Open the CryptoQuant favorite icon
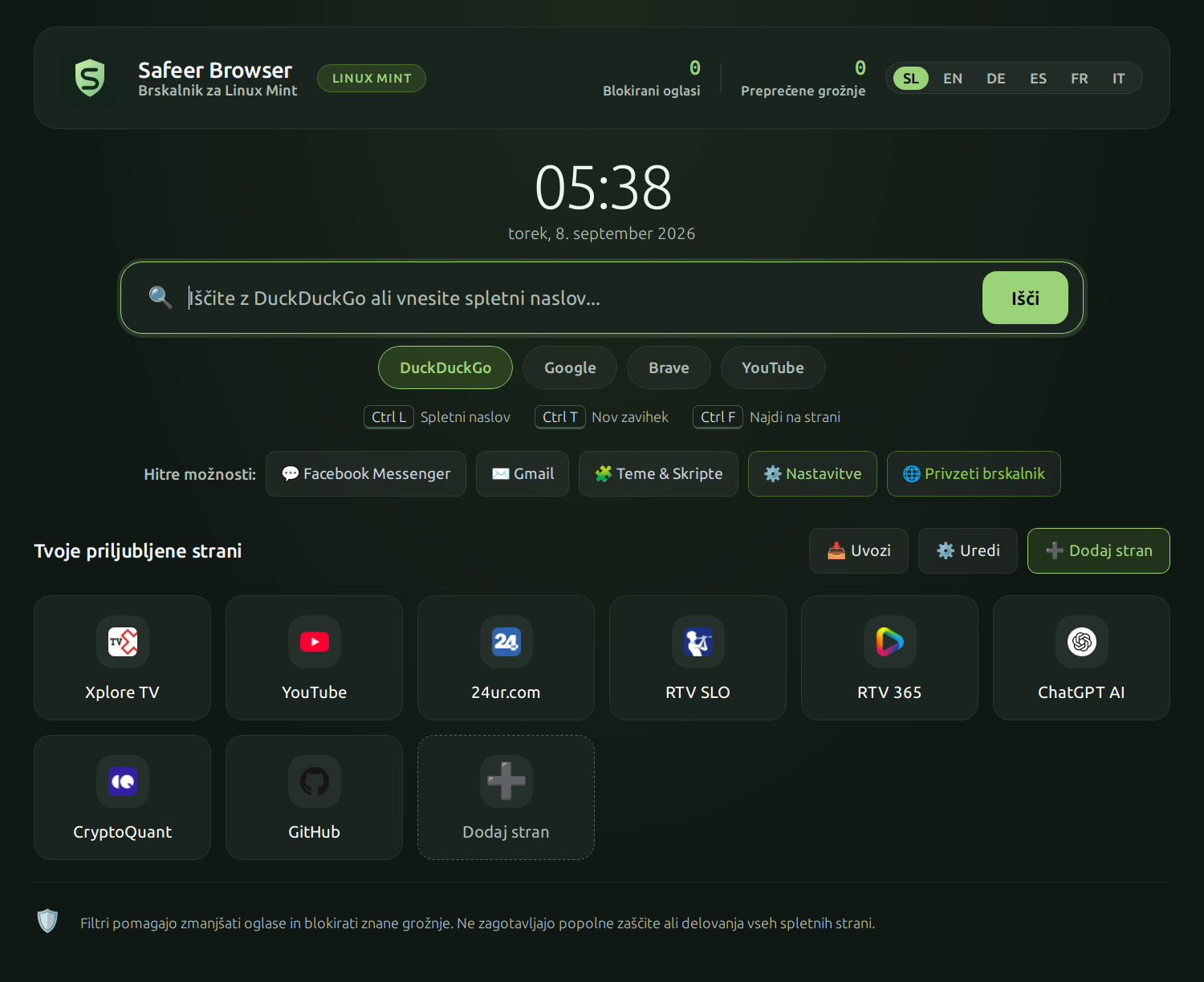The image size is (1204, 982). [123, 781]
